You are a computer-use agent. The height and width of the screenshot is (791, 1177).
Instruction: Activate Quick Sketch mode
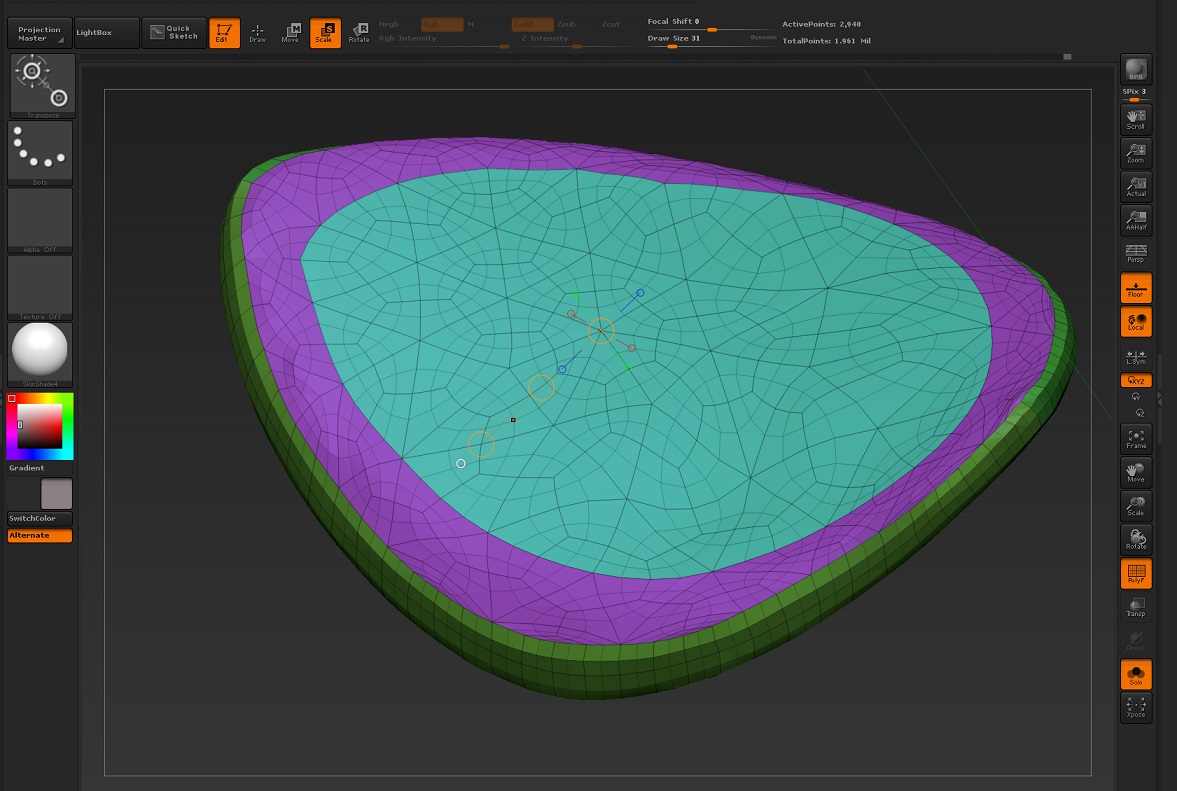coord(173,33)
